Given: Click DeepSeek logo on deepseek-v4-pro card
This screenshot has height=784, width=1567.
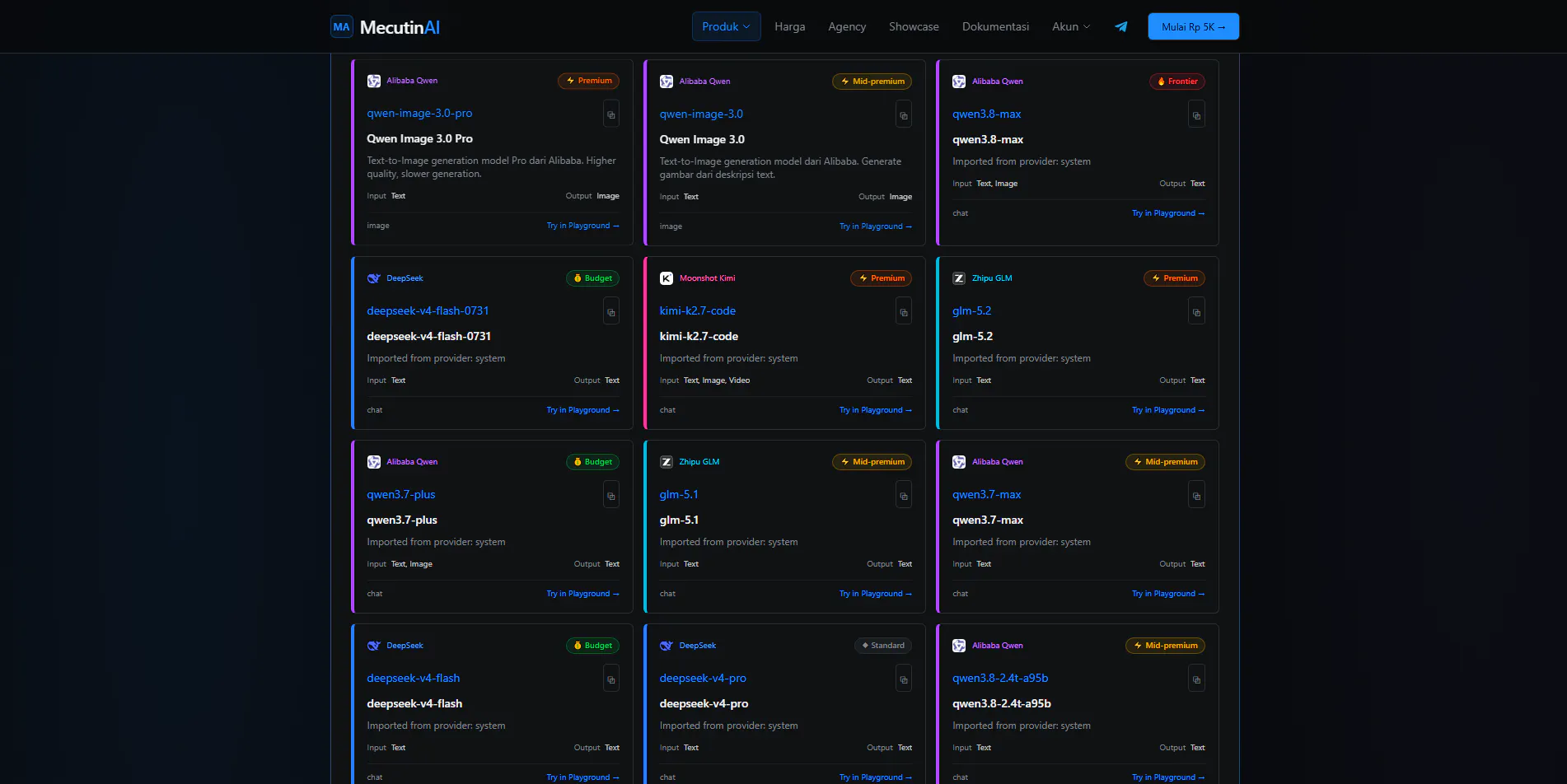Looking at the screenshot, I should point(667,646).
